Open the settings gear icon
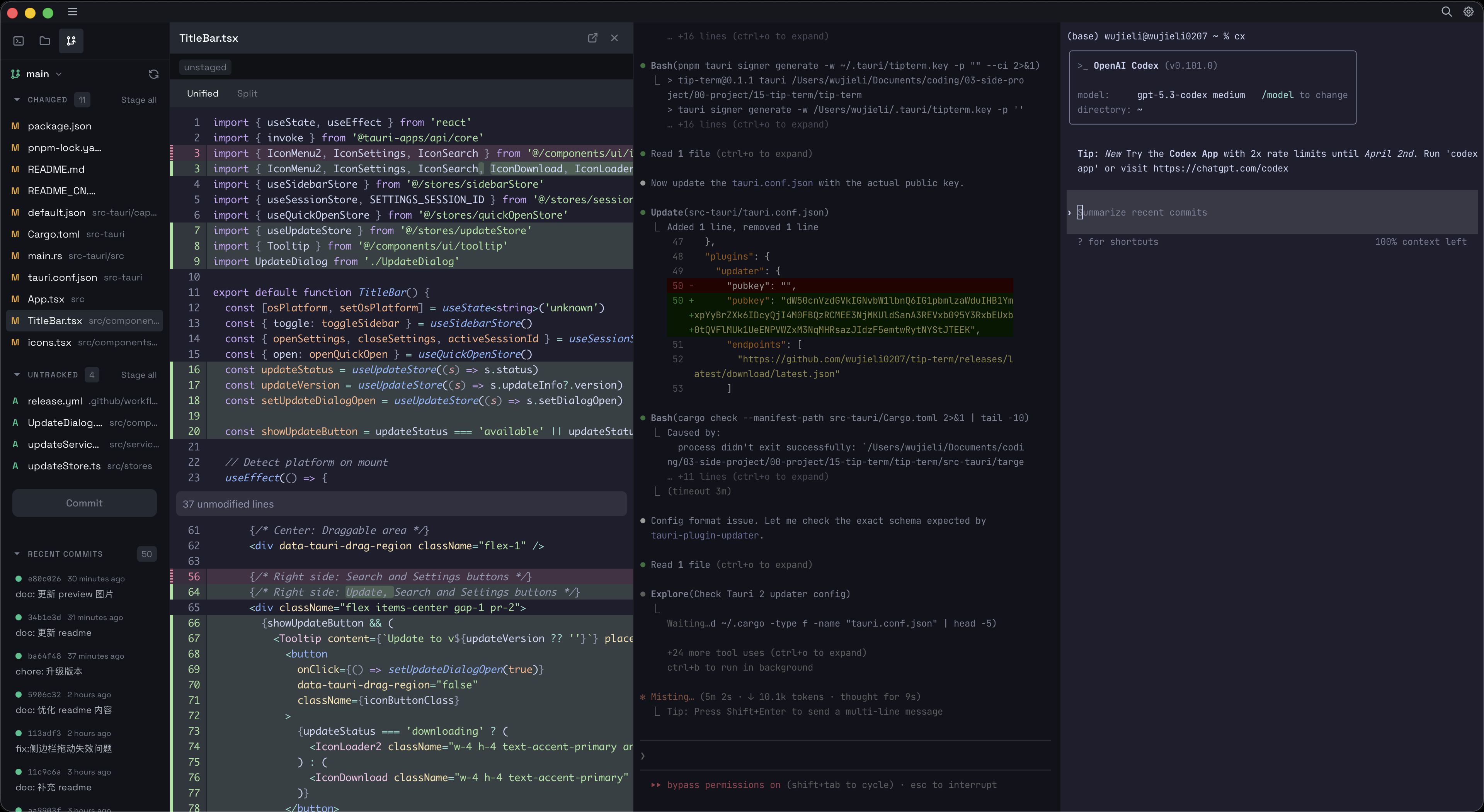This screenshot has width=1484, height=812. (x=1469, y=12)
